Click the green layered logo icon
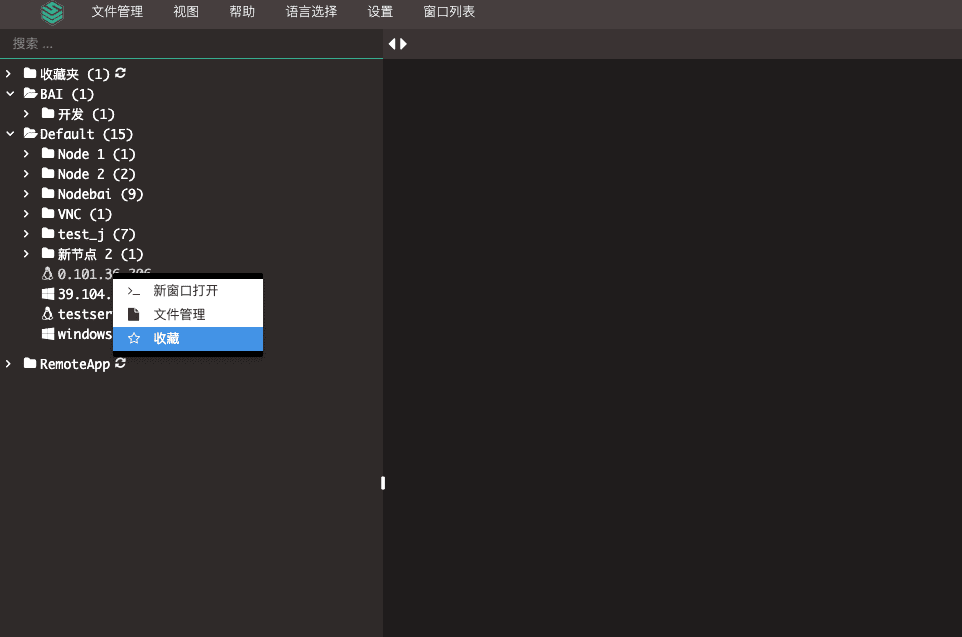Image resolution: width=962 pixels, height=637 pixels. pyautogui.click(x=52, y=13)
